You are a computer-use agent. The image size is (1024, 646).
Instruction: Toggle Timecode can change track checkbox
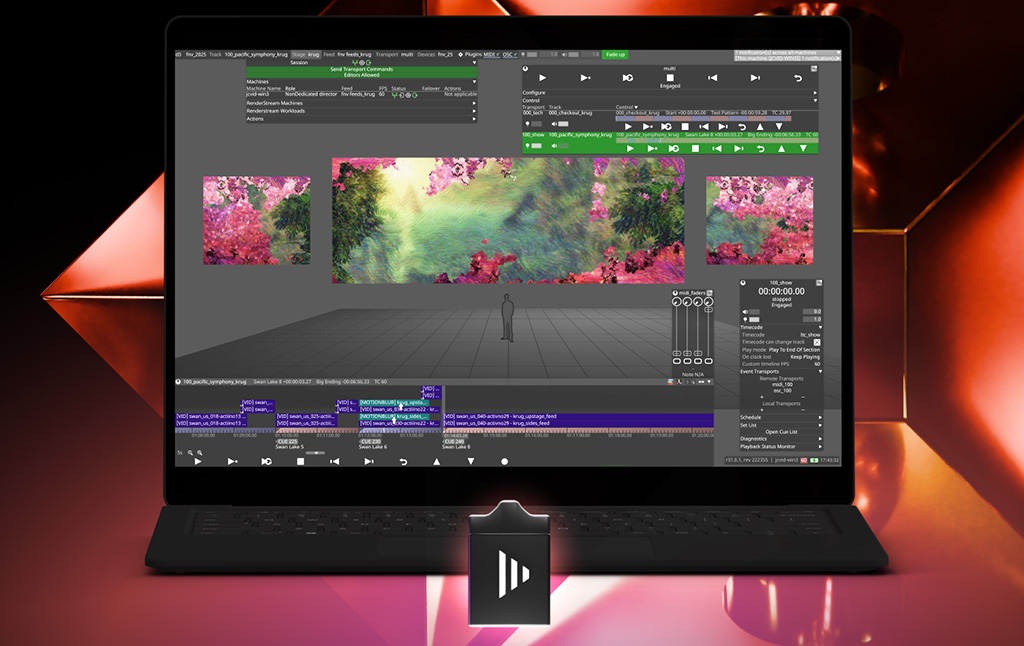coord(817,342)
